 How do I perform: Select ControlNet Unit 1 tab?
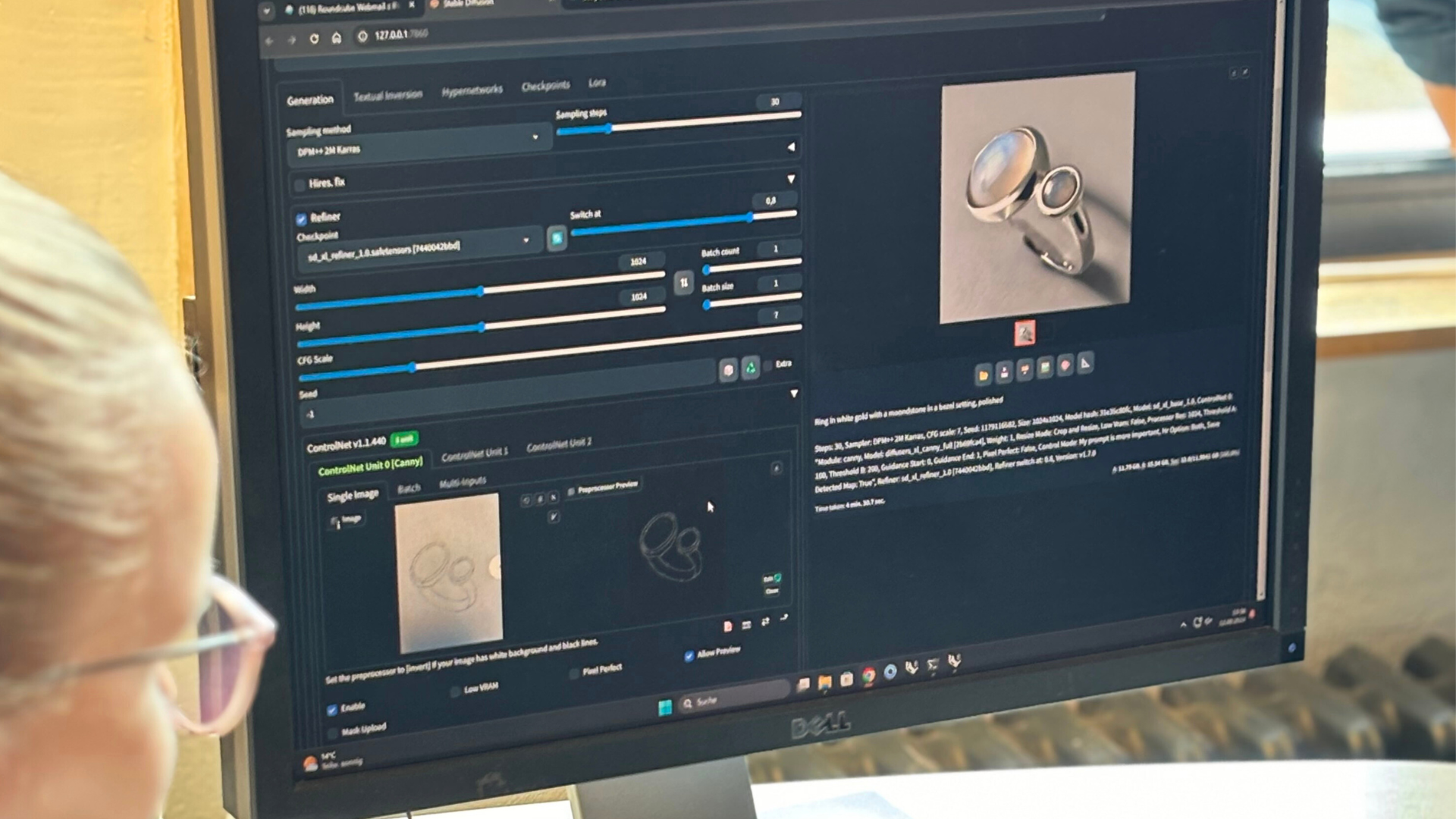pos(475,453)
